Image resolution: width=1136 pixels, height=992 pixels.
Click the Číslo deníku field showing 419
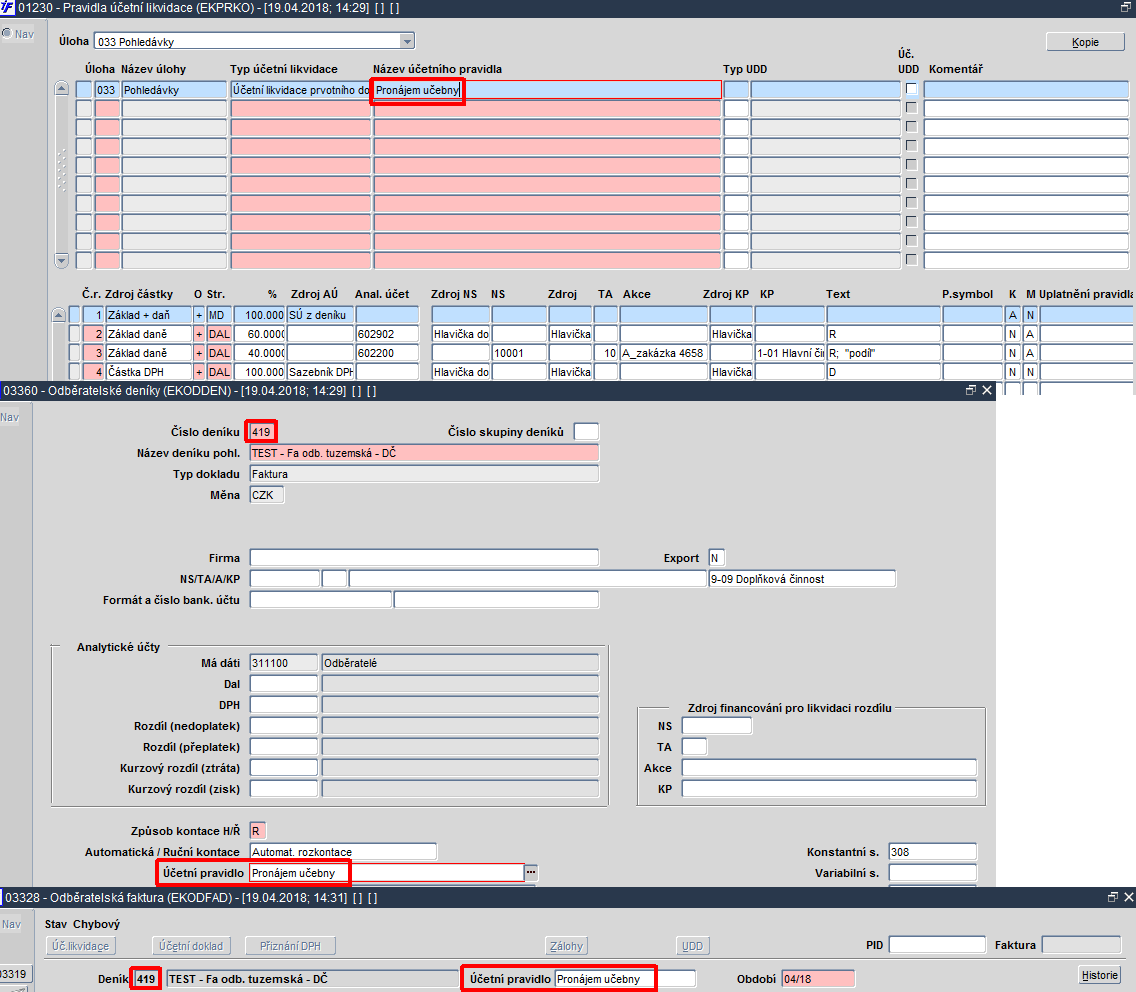[x=262, y=432]
